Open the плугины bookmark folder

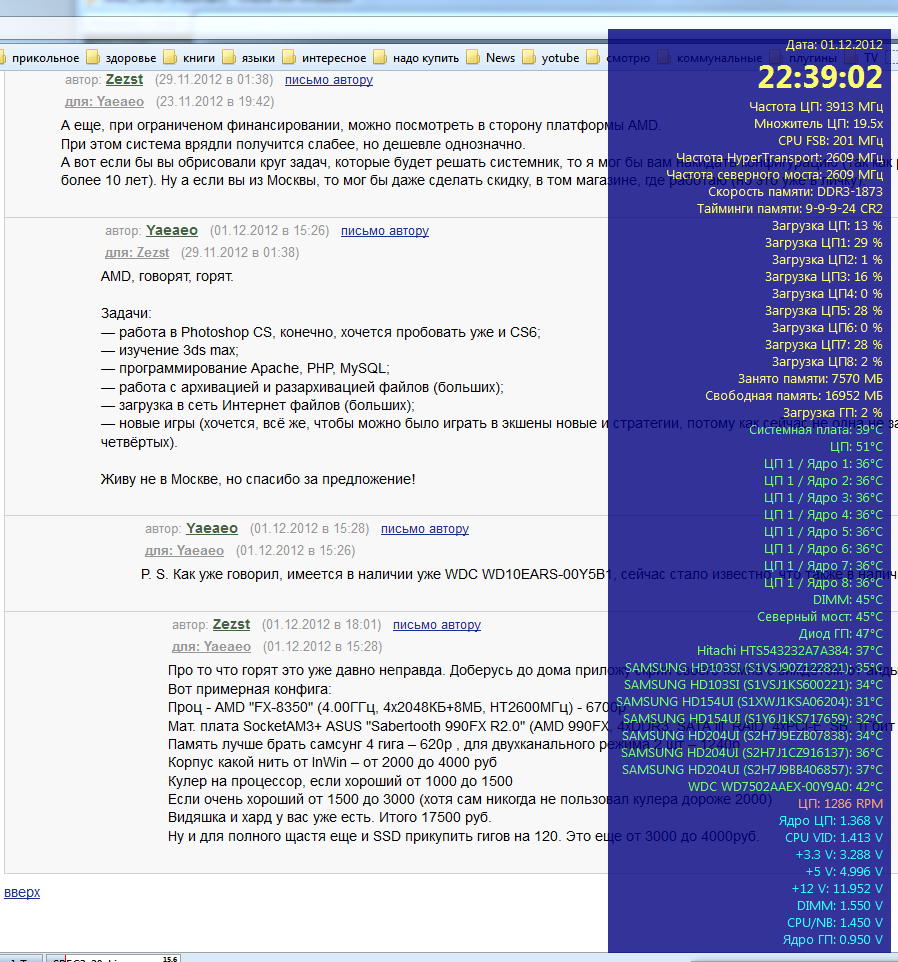pyautogui.click(x=804, y=58)
